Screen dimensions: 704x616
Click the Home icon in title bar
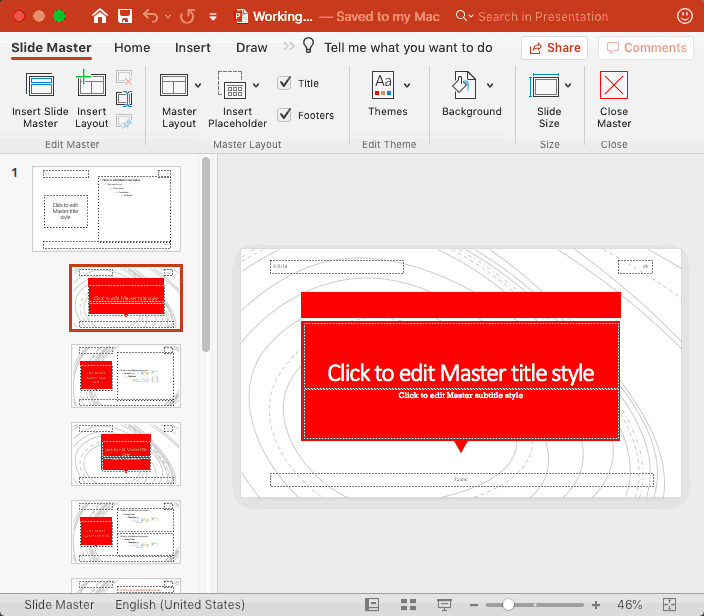(100, 16)
